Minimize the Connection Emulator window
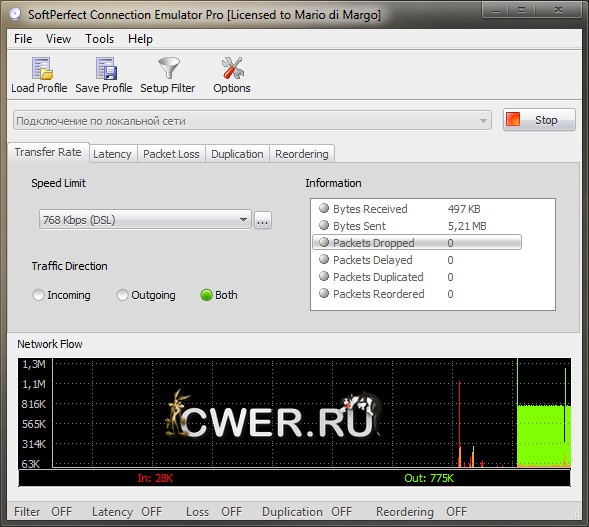 pos(495,10)
